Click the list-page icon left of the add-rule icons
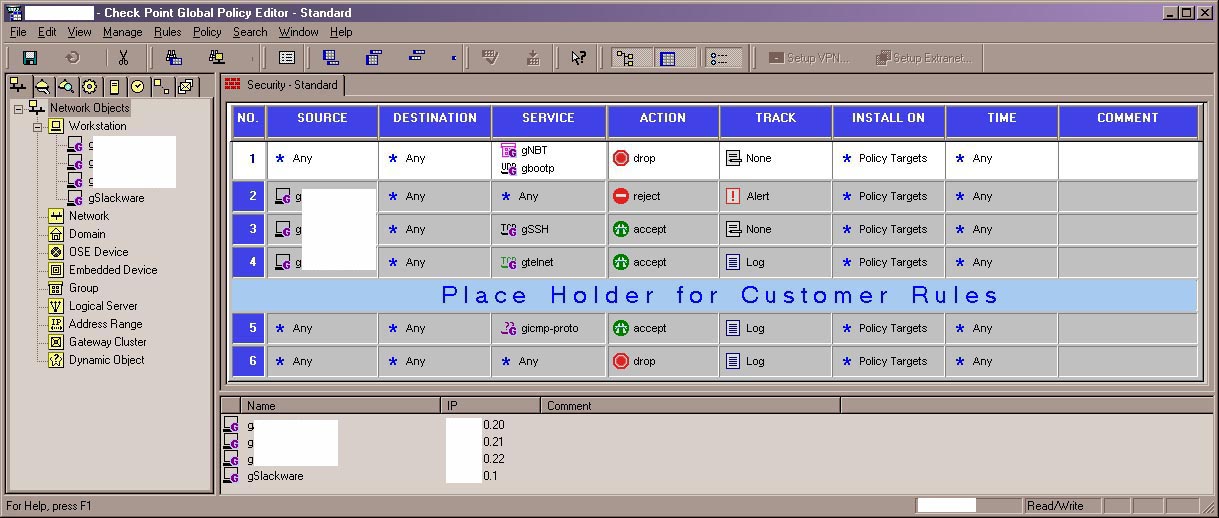 tap(287, 58)
